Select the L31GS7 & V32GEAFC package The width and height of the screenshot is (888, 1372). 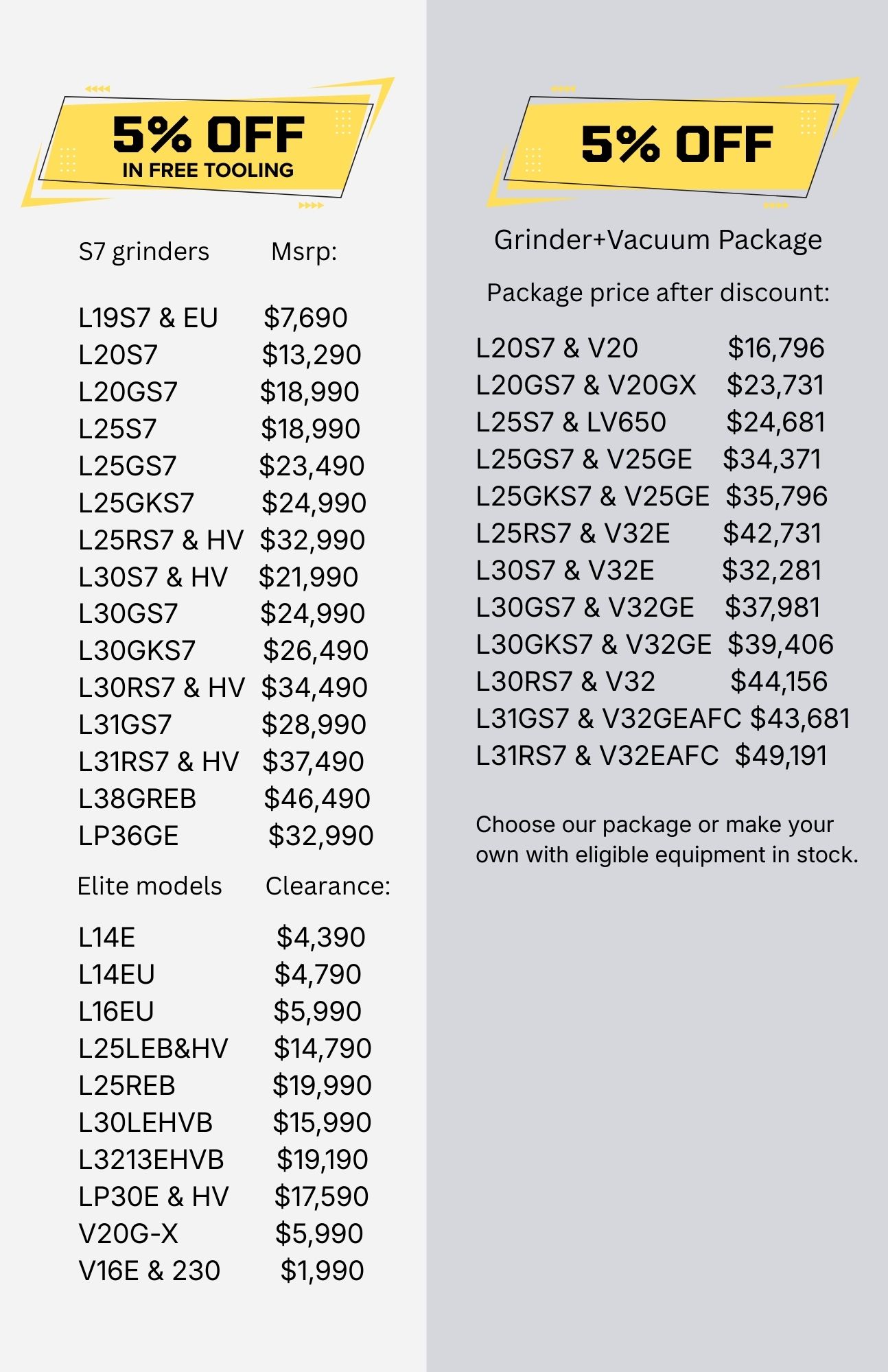click(x=608, y=719)
